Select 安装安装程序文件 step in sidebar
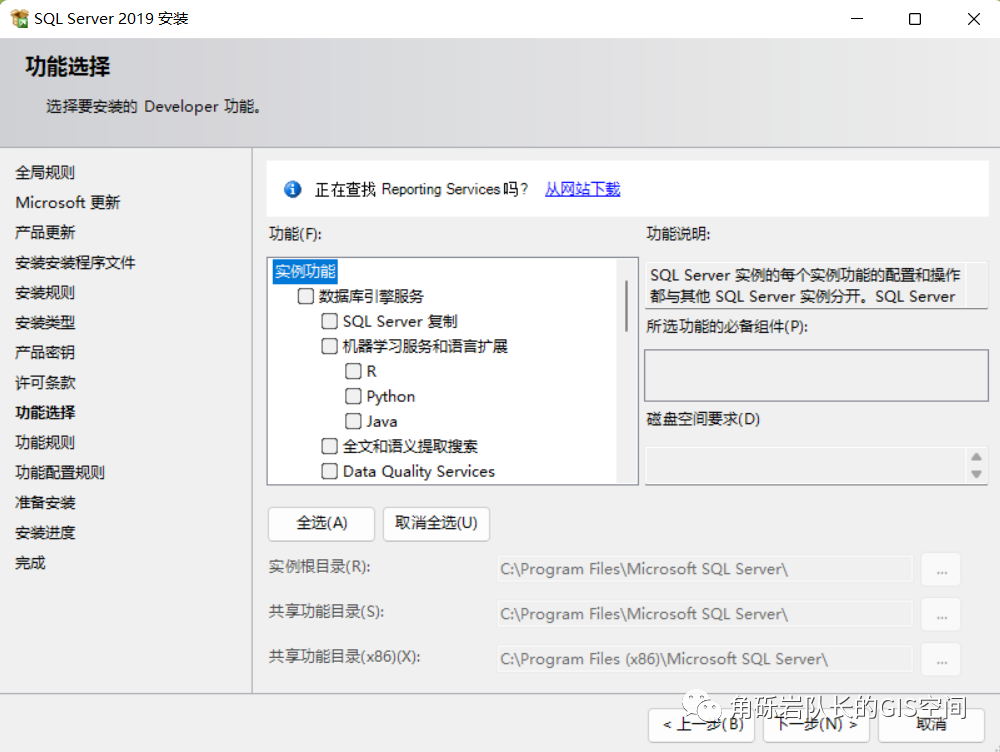The image size is (1000, 752). (x=75, y=262)
